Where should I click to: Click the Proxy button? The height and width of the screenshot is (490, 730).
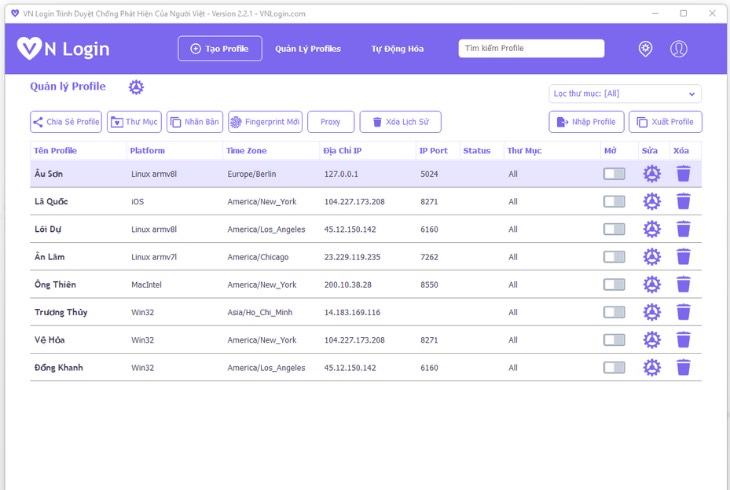click(x=331, y=122)
